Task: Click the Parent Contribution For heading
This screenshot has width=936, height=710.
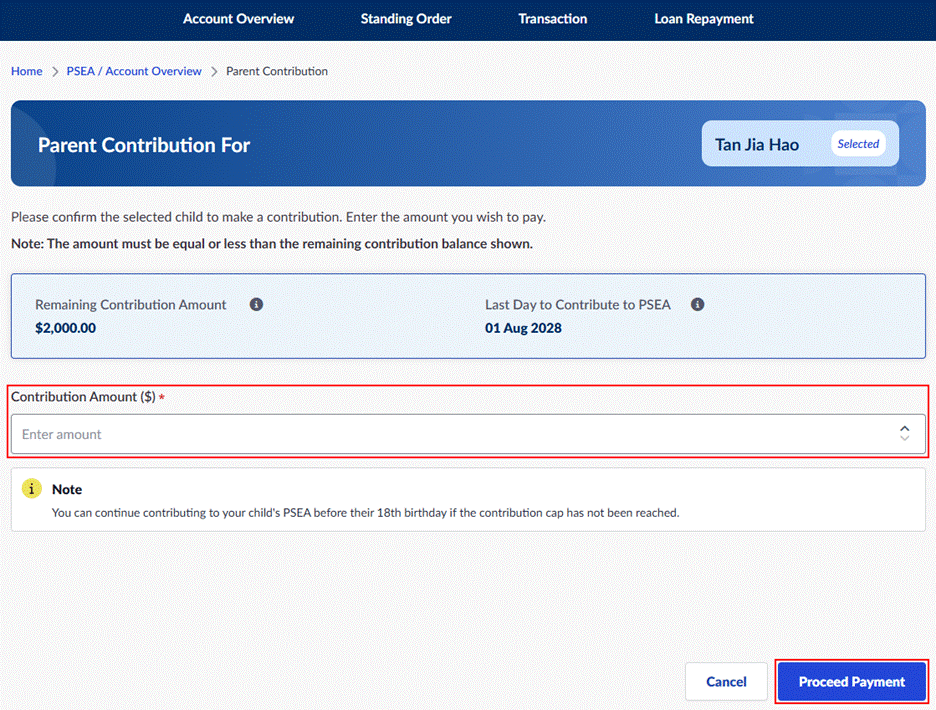Action: (x=144, y=145)
